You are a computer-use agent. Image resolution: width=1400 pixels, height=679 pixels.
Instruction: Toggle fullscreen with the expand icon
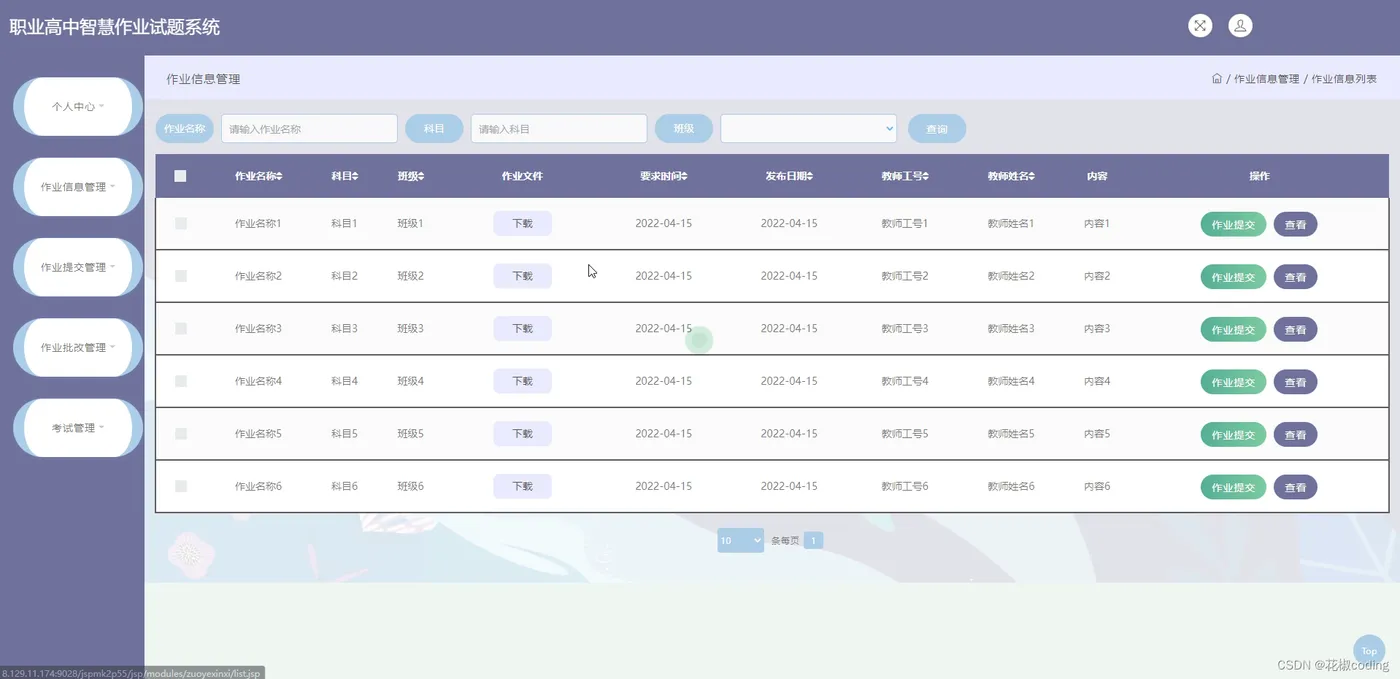click(x=1200, y=26)
